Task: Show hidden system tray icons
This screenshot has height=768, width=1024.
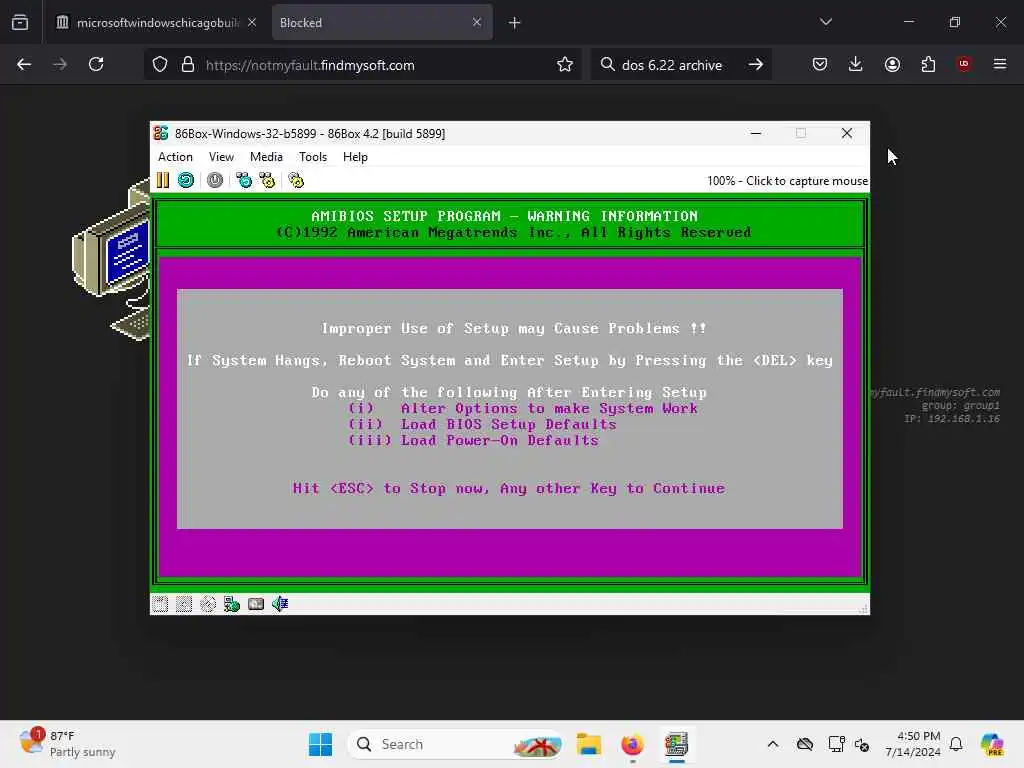Action: tap(773, 744)
